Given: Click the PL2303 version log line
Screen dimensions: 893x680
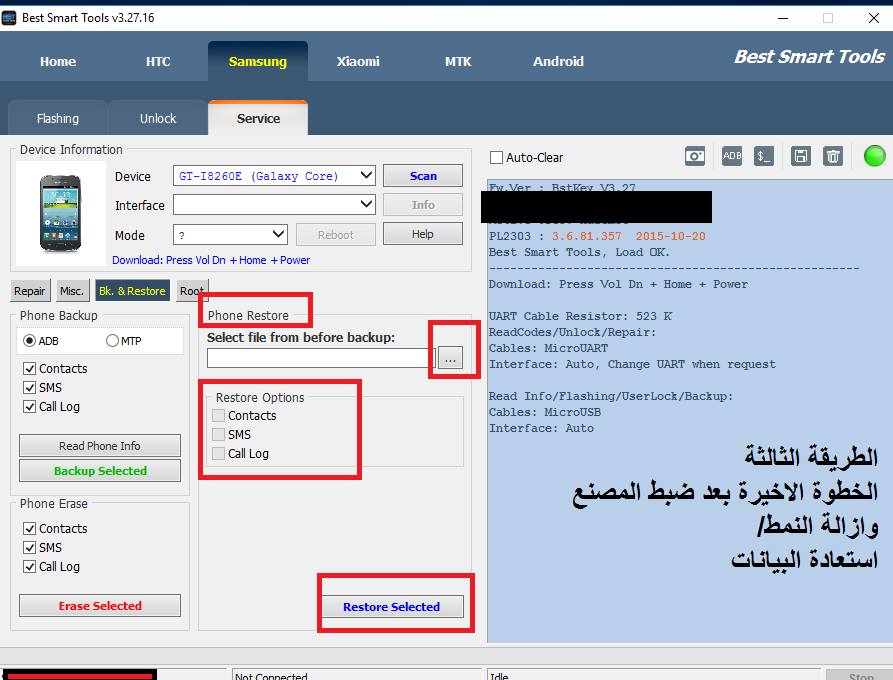Looking at the screenshot, I should [x=597, y=236].
